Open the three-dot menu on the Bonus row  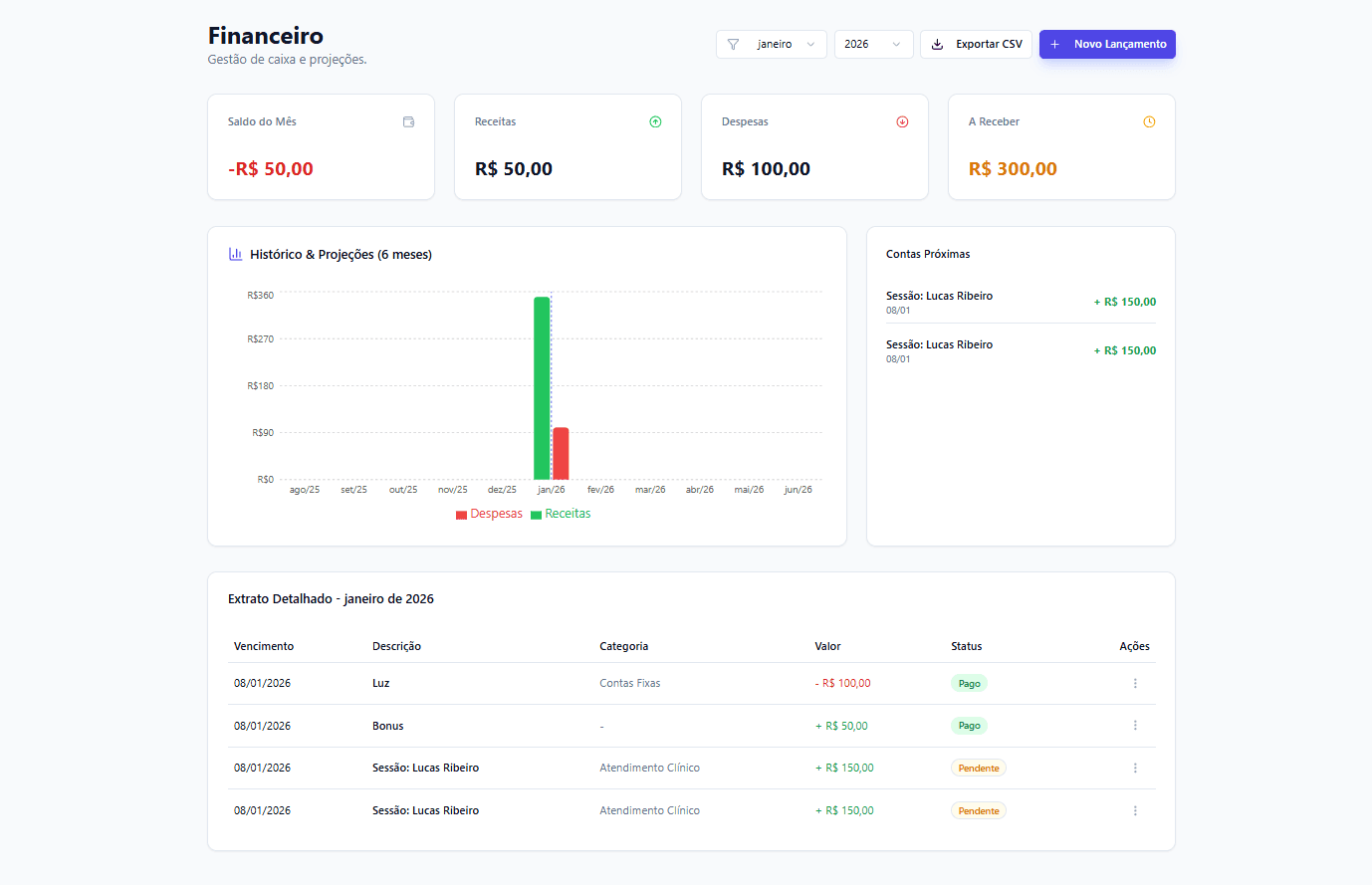[1134, 725]
